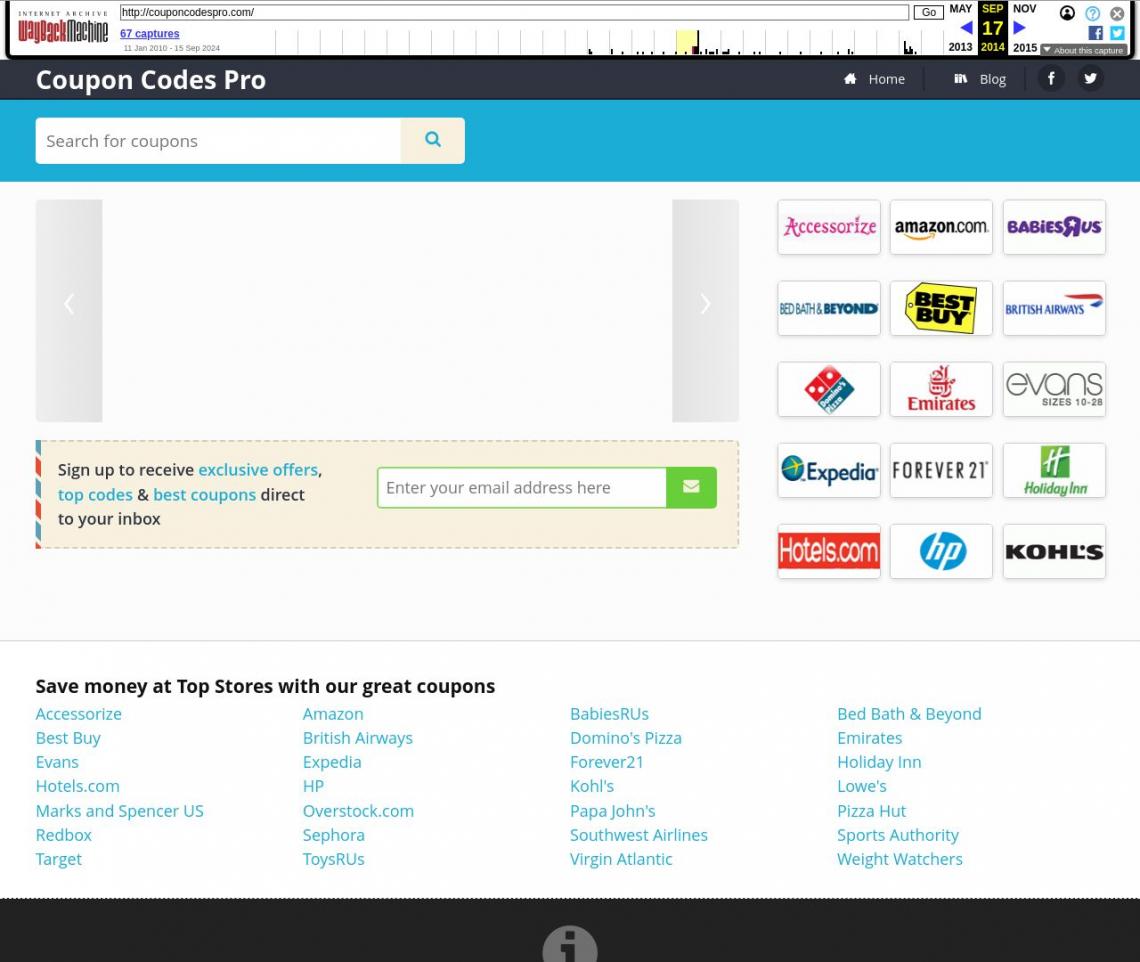Click the Wayback URL address field

pos(514,12)
